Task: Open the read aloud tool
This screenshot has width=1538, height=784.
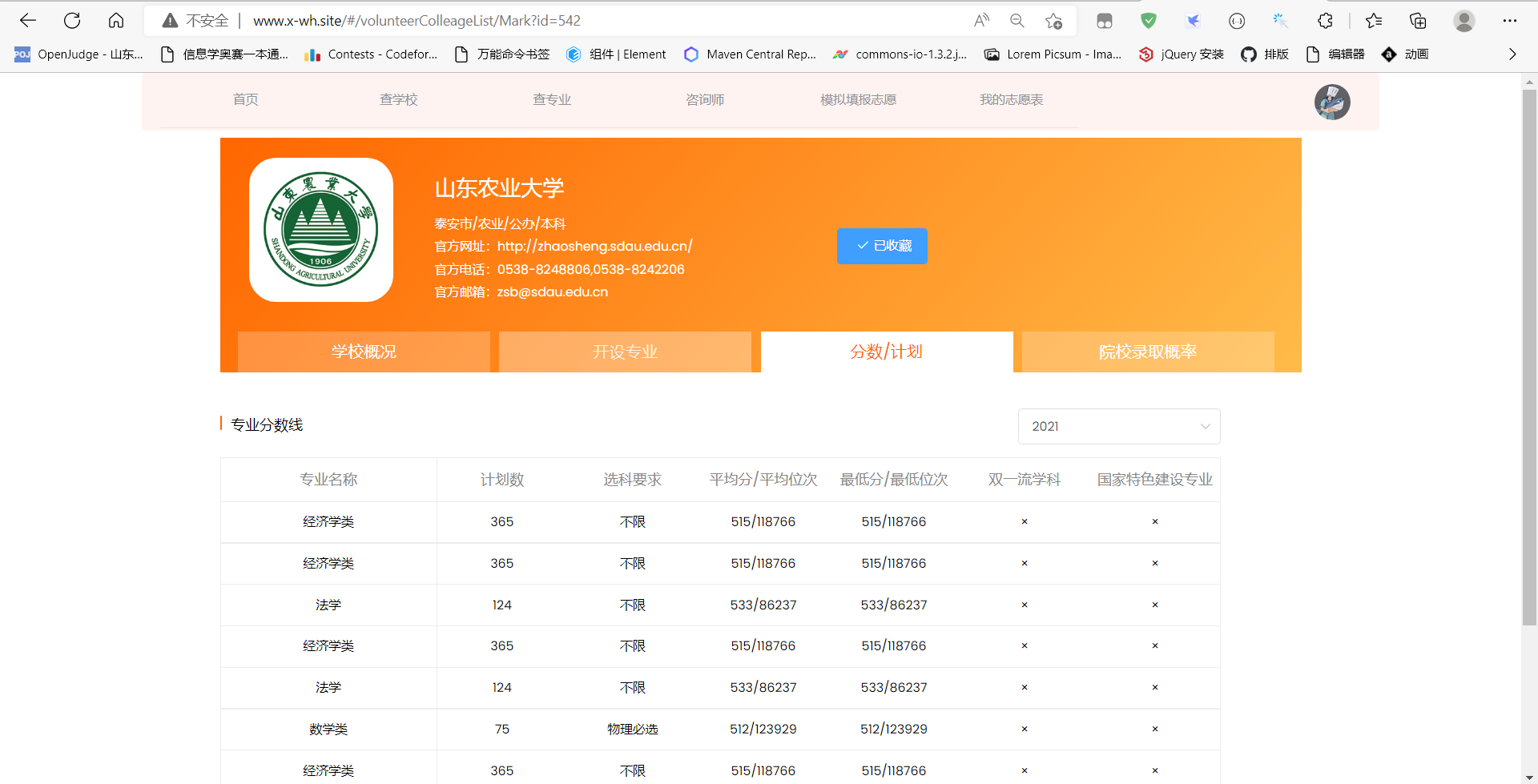Action: click(x=981, y=21)
